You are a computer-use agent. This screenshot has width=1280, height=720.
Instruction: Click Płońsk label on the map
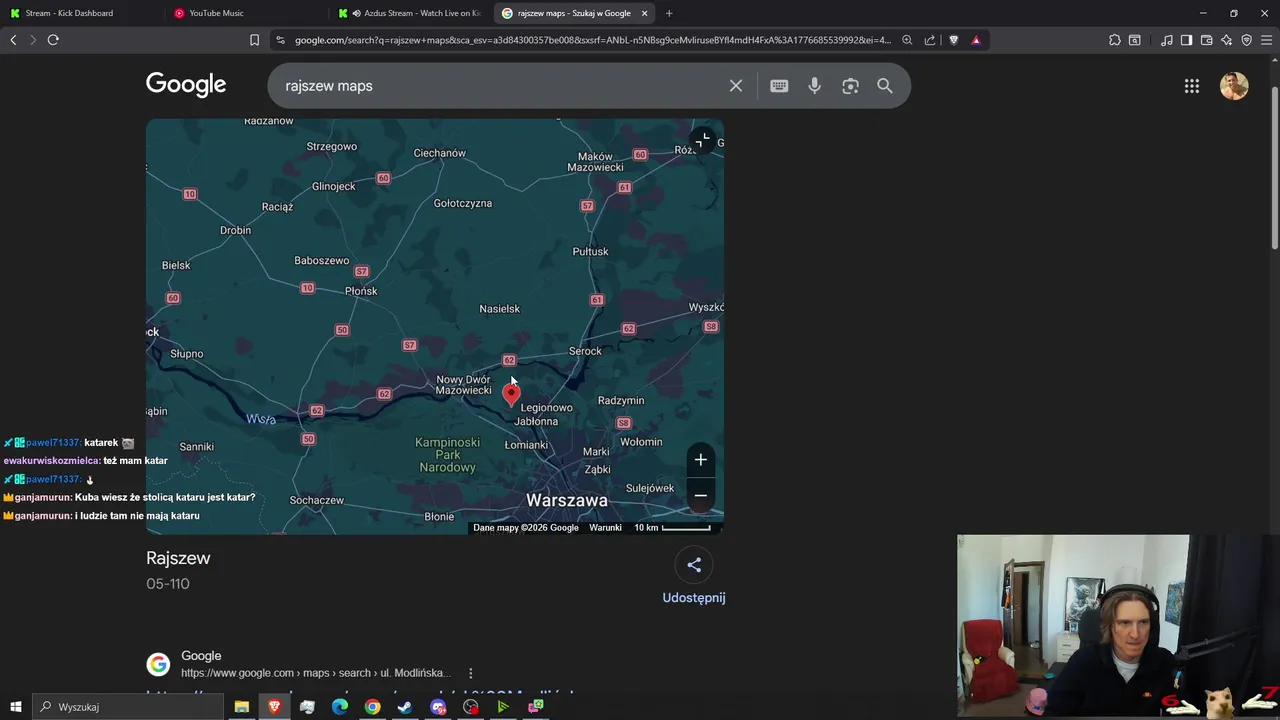pyautogui.click(x=361, y=291)
